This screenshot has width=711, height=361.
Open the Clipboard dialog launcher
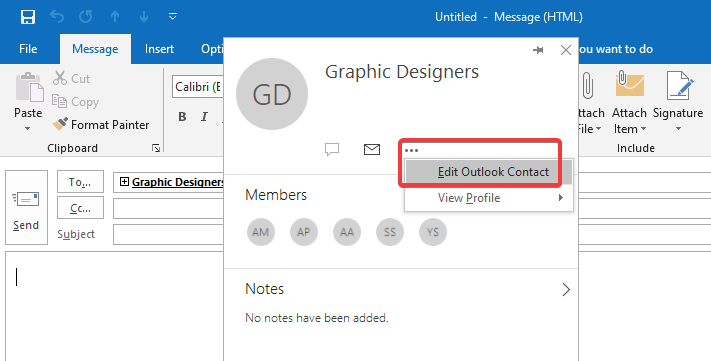coord(156,148)
